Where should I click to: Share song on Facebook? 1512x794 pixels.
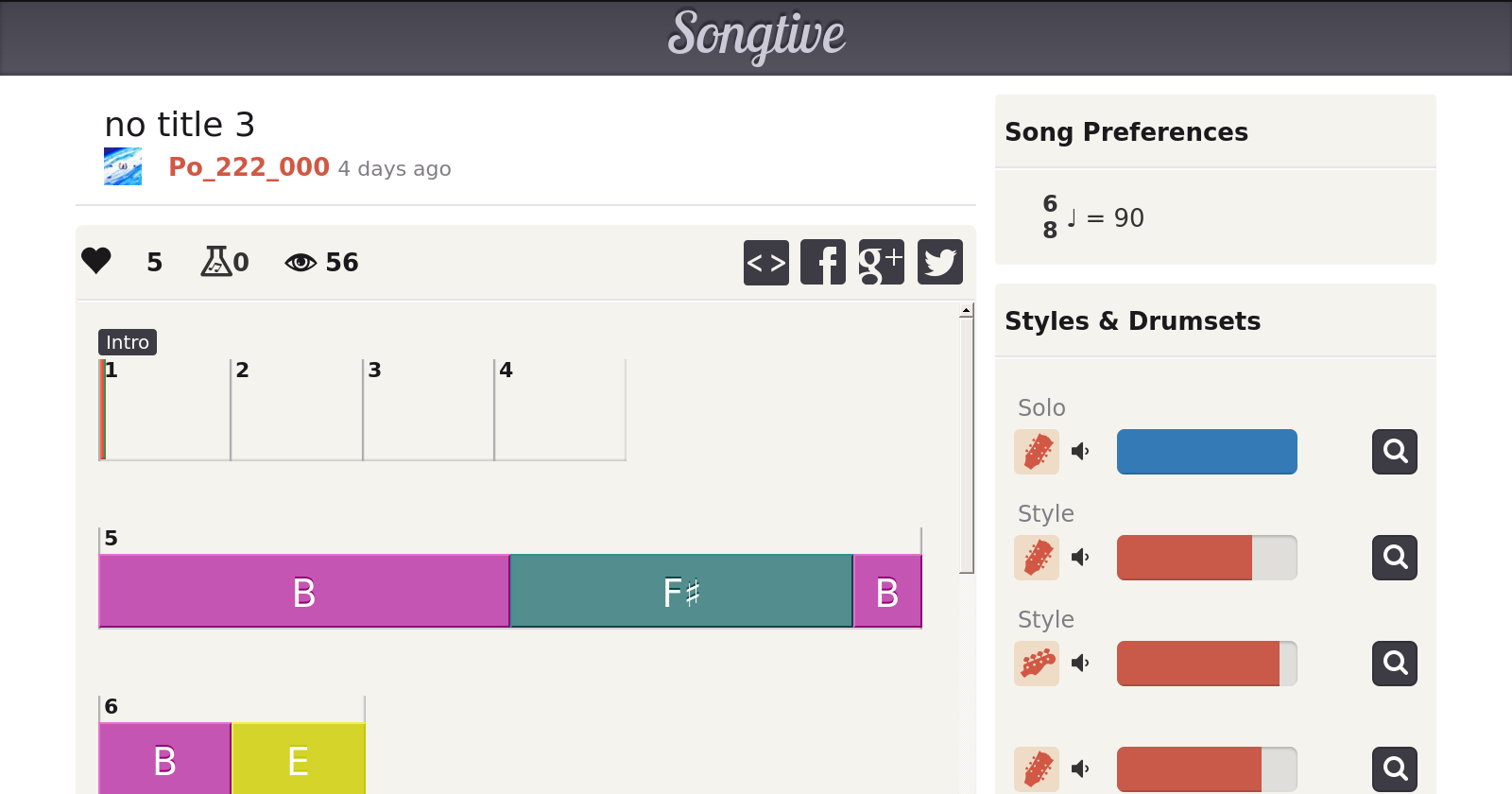point(823,262)
